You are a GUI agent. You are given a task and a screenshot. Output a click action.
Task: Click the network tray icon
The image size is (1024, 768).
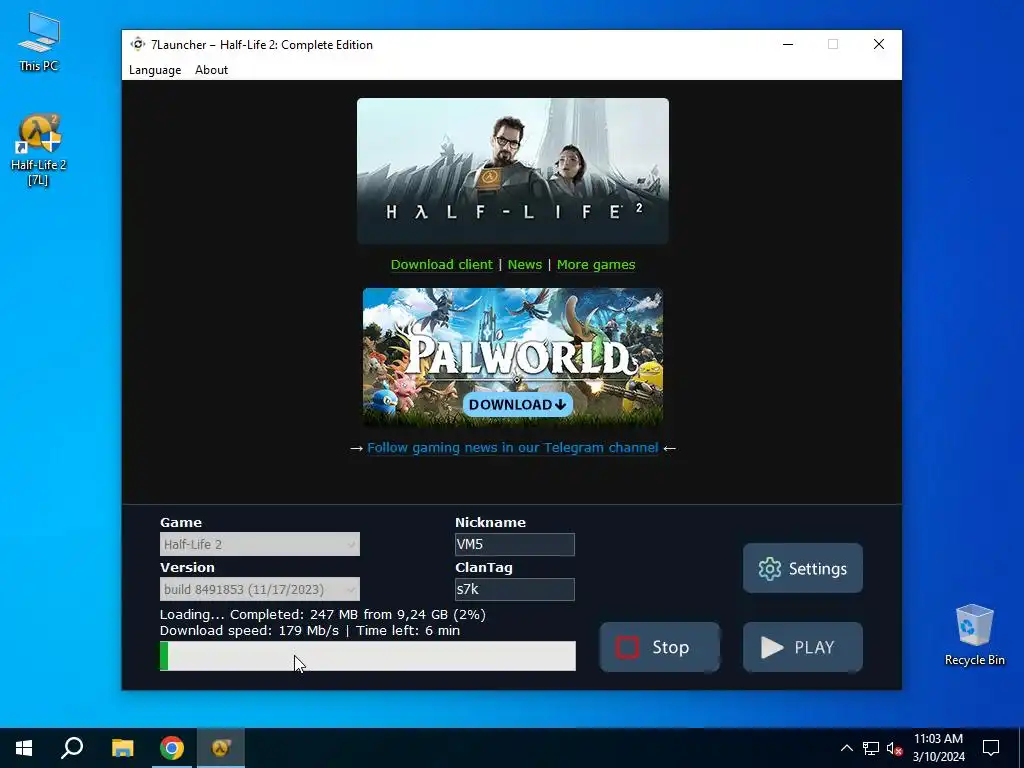tap(871, 748)
